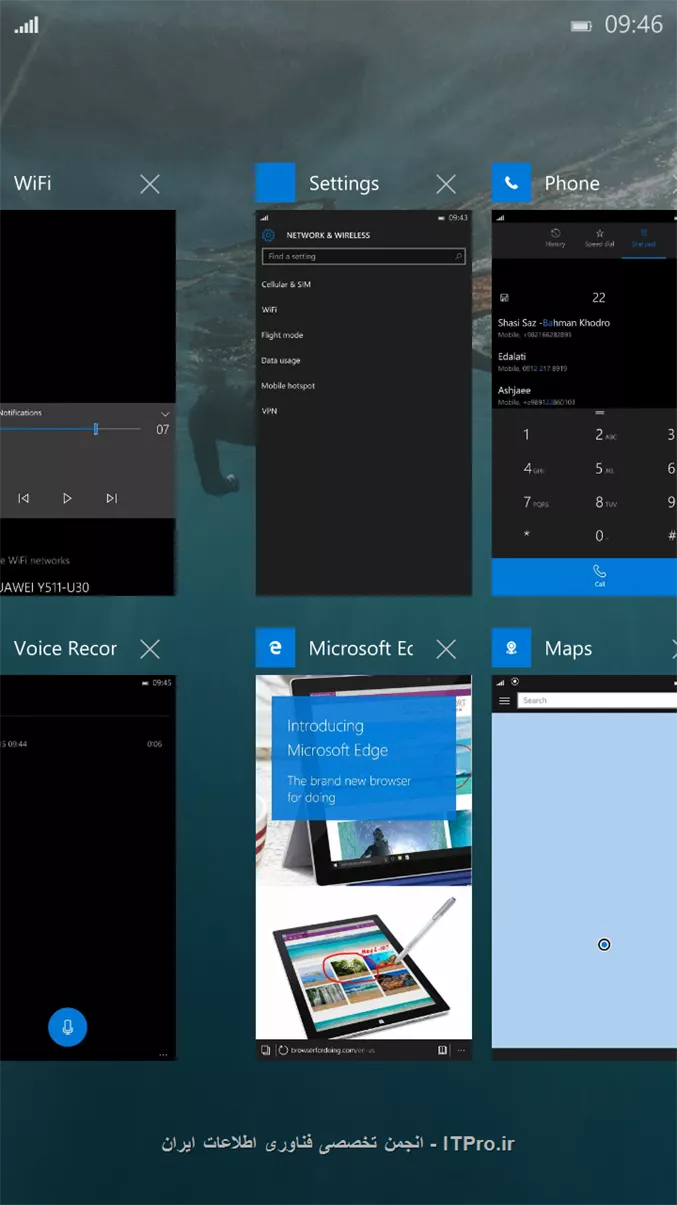Select Data usage in Settings

281,360
